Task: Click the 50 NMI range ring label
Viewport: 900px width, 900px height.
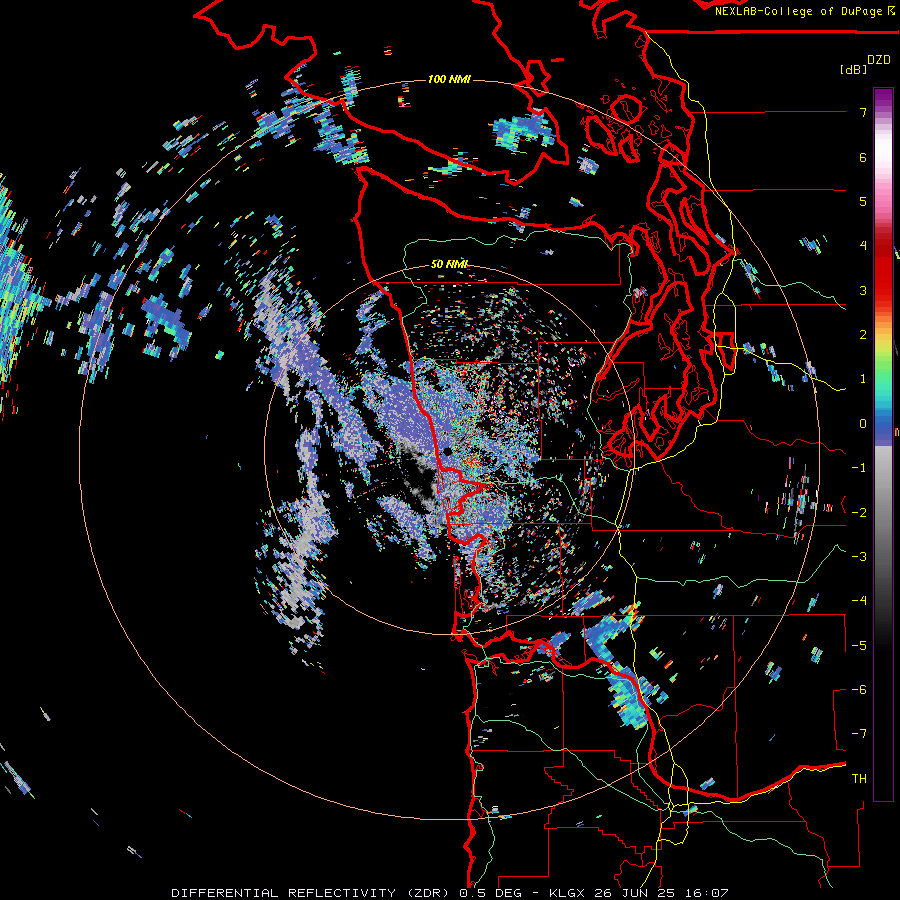Action: tap(449, 264)
